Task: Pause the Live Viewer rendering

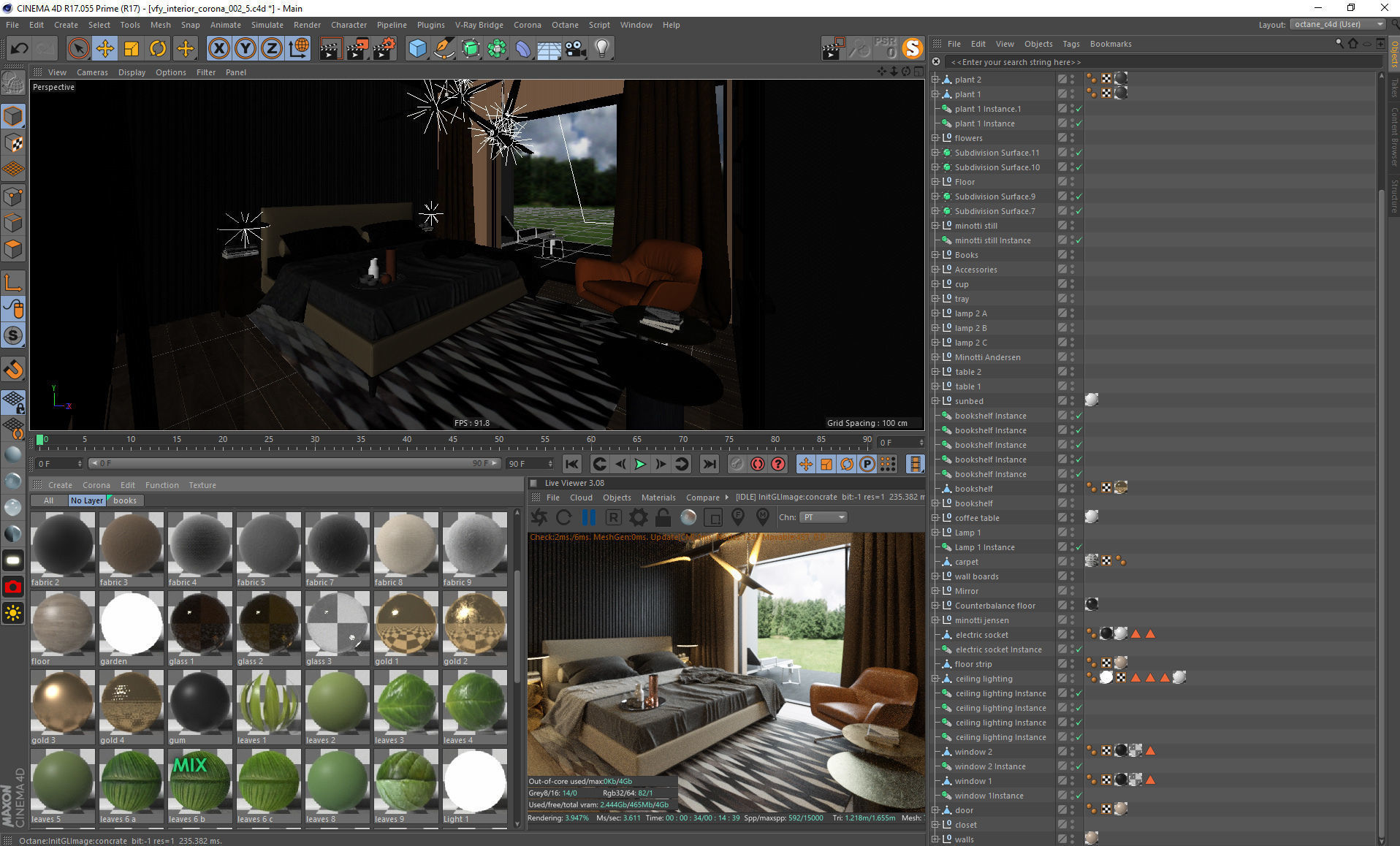Action: (x=588, y=517)
